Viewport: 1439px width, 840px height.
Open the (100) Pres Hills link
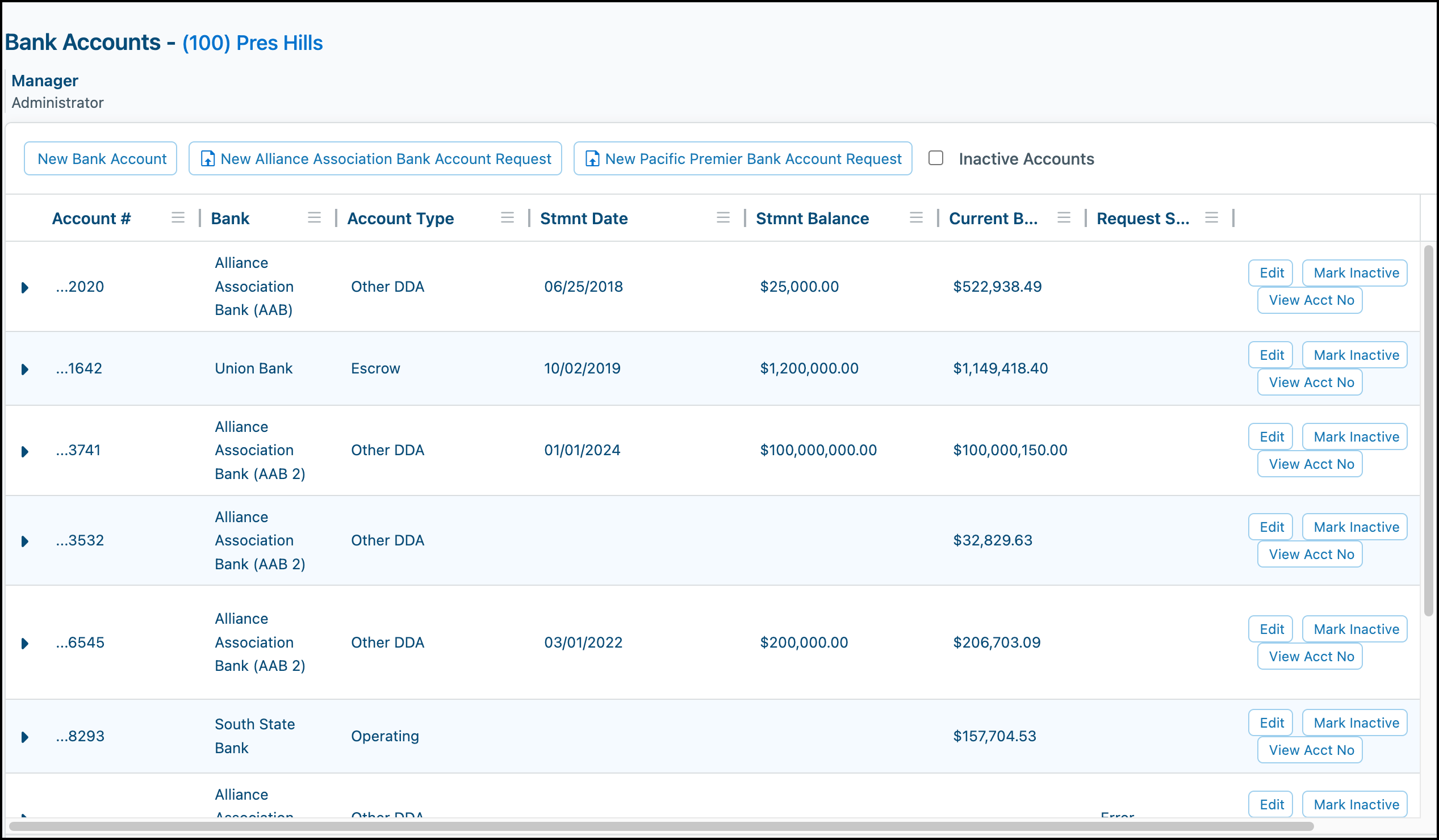(x=252, y=43)
